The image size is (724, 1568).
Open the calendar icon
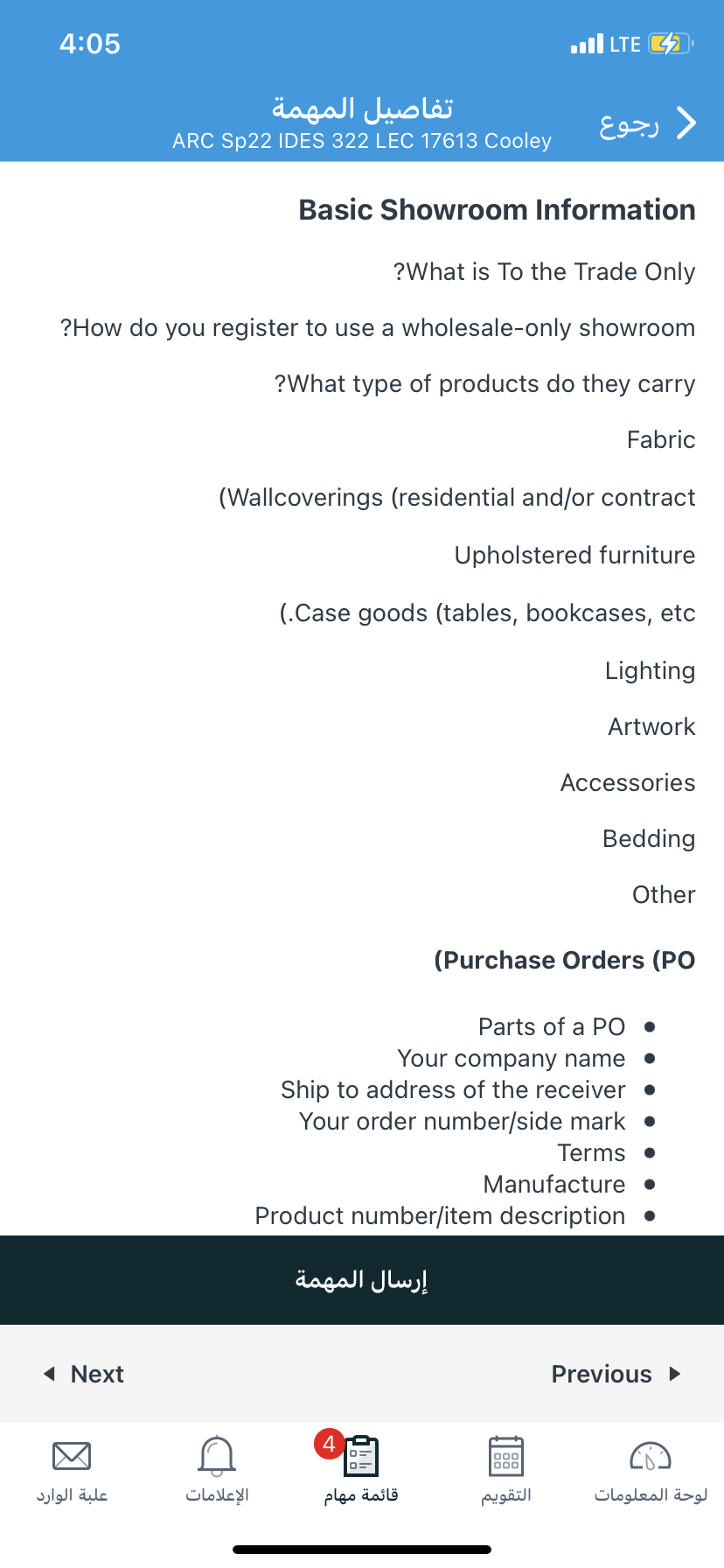click(x=506, y=1457)
